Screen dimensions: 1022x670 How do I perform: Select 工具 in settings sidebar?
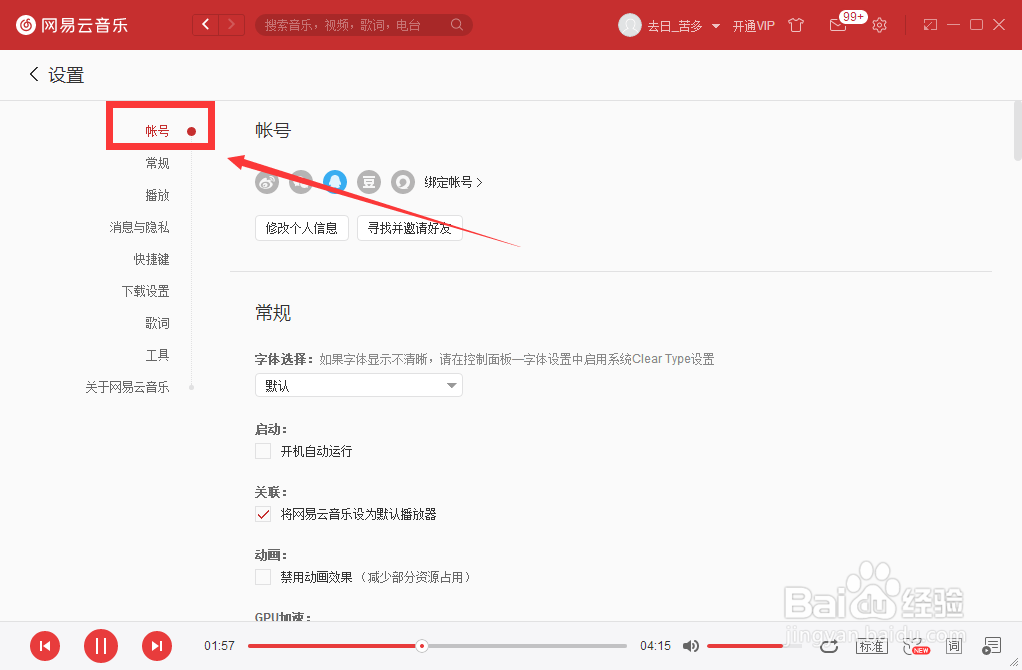click(x=157, y=355)
